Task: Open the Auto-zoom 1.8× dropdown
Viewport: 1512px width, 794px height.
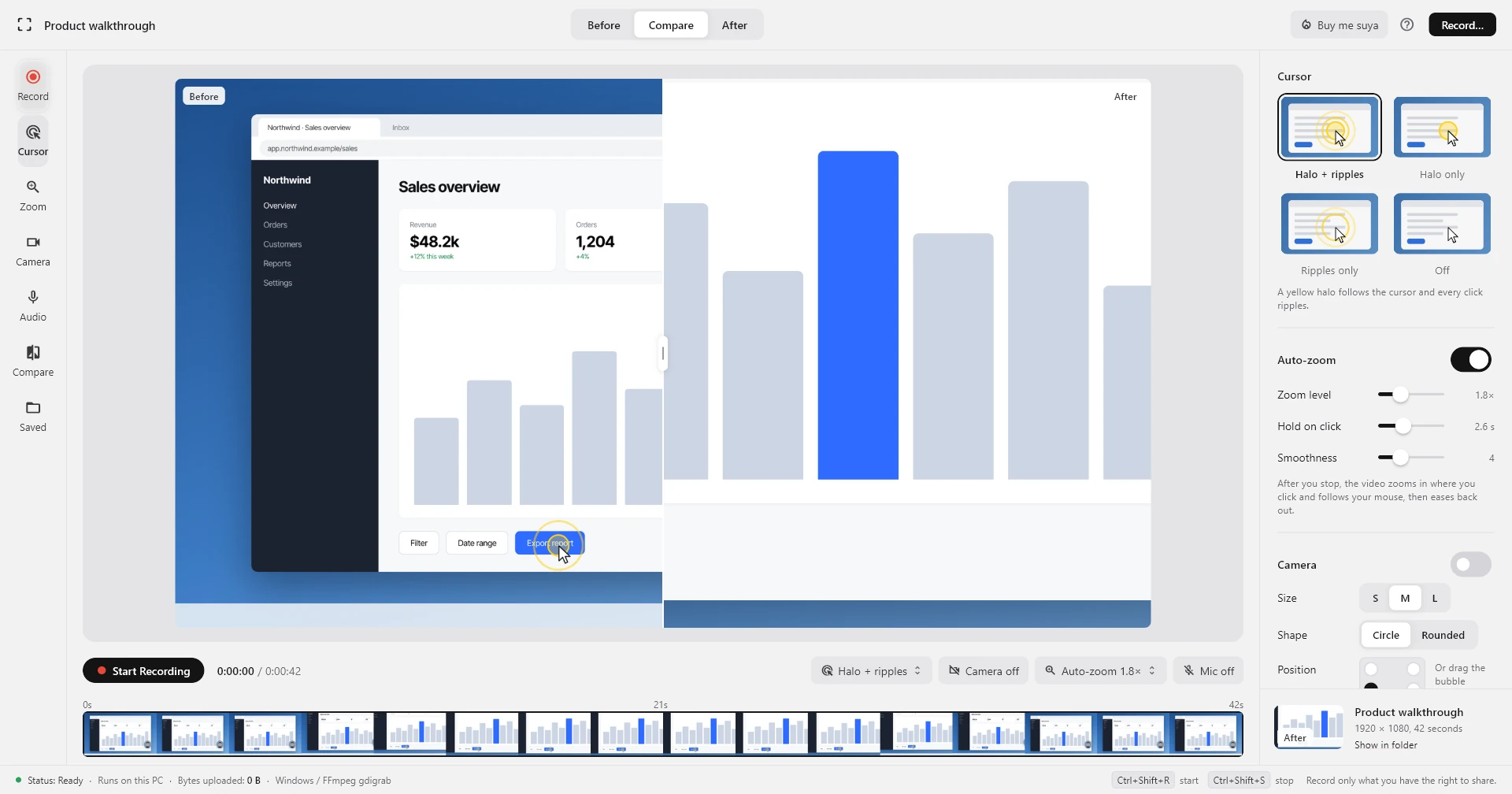Action: click(x=1100, y=671)
